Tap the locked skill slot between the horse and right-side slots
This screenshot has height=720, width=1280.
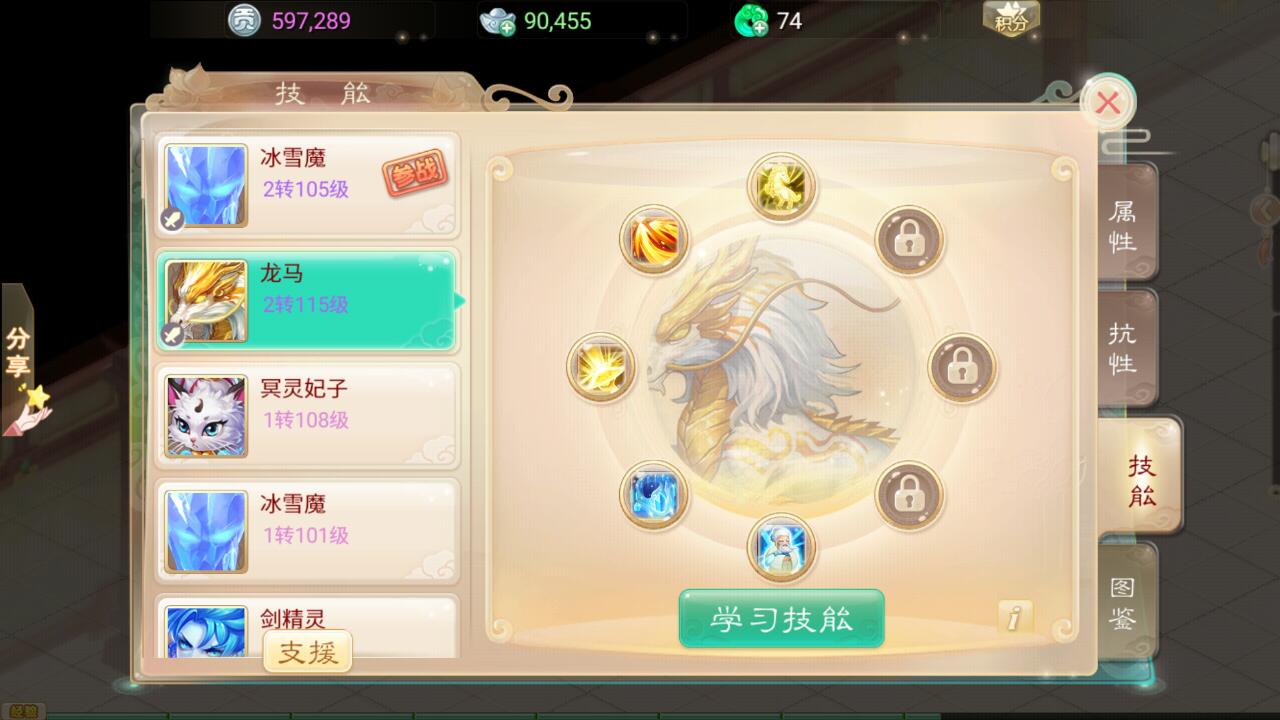(909, 239)
